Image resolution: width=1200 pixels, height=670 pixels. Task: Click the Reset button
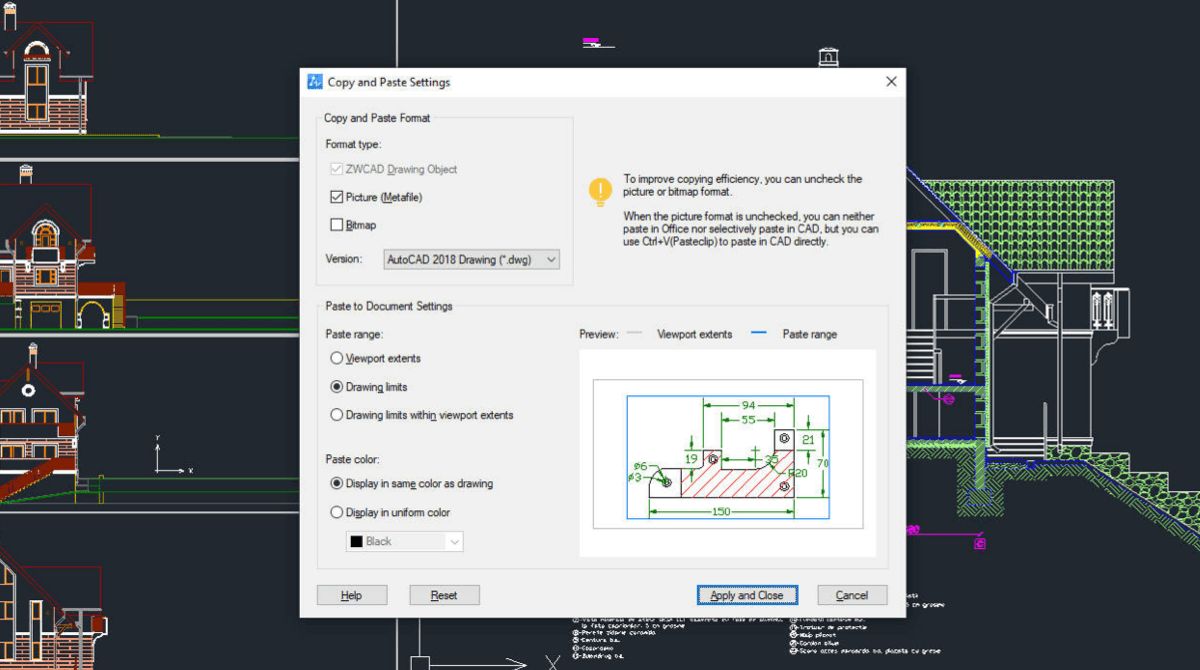click(x=444, y=595)
